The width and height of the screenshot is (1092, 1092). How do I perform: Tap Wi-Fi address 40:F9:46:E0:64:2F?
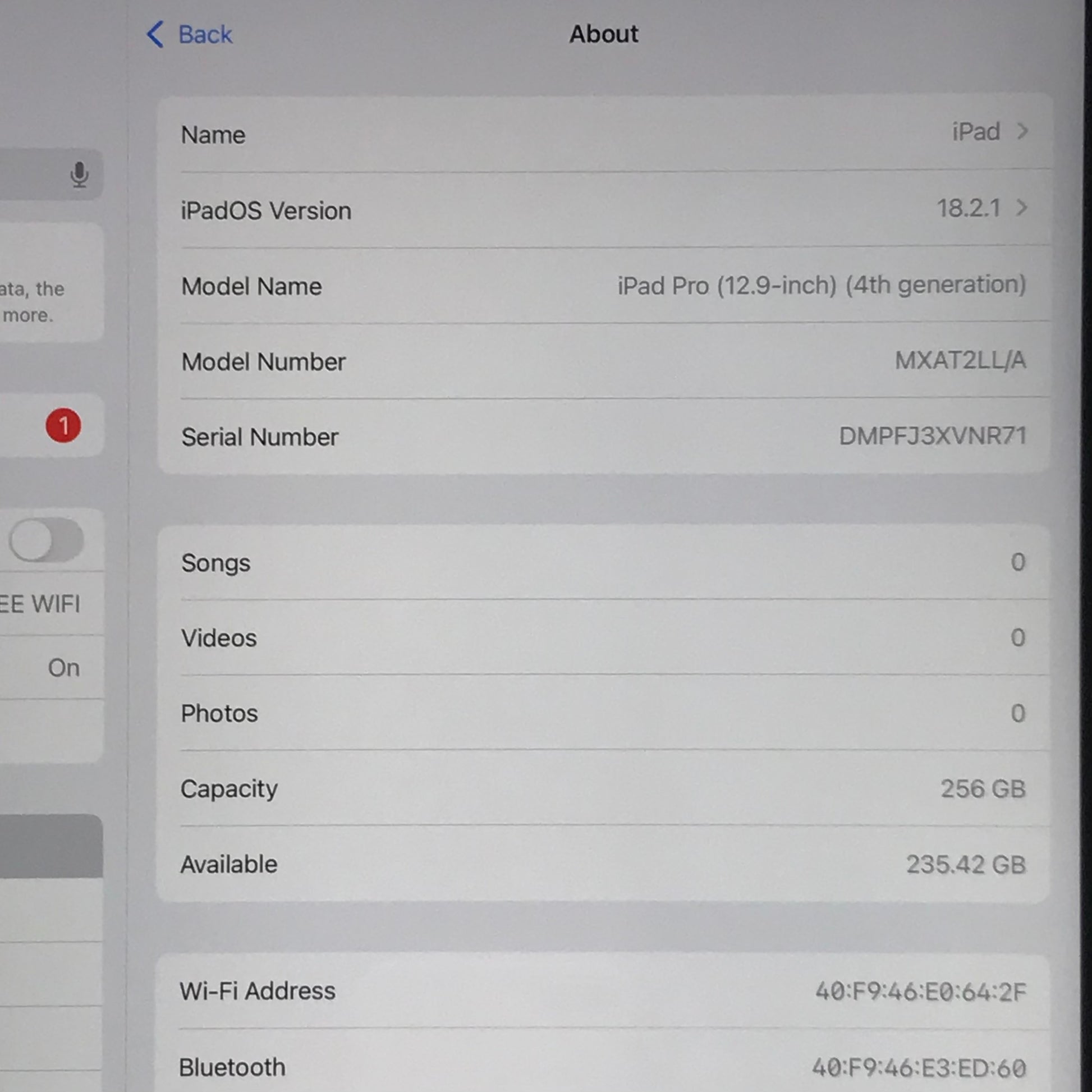921,992
